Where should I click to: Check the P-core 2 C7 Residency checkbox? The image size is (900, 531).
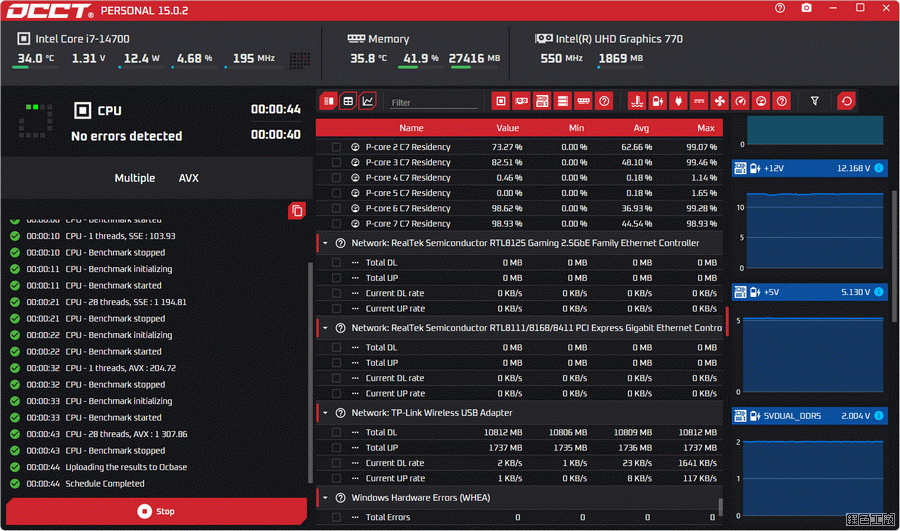(x=336, y=147)
